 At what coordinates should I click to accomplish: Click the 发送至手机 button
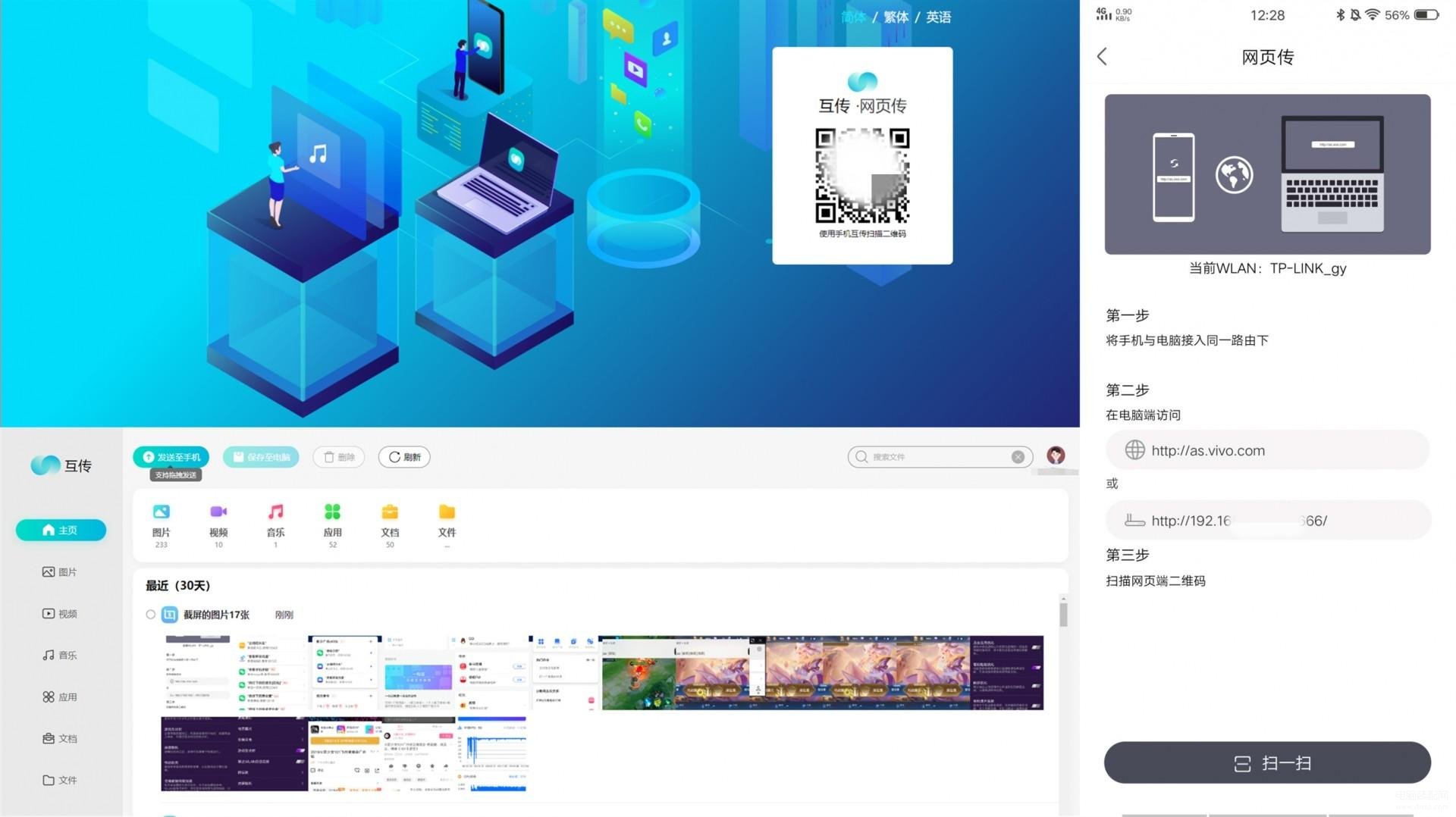pos(171,457)
